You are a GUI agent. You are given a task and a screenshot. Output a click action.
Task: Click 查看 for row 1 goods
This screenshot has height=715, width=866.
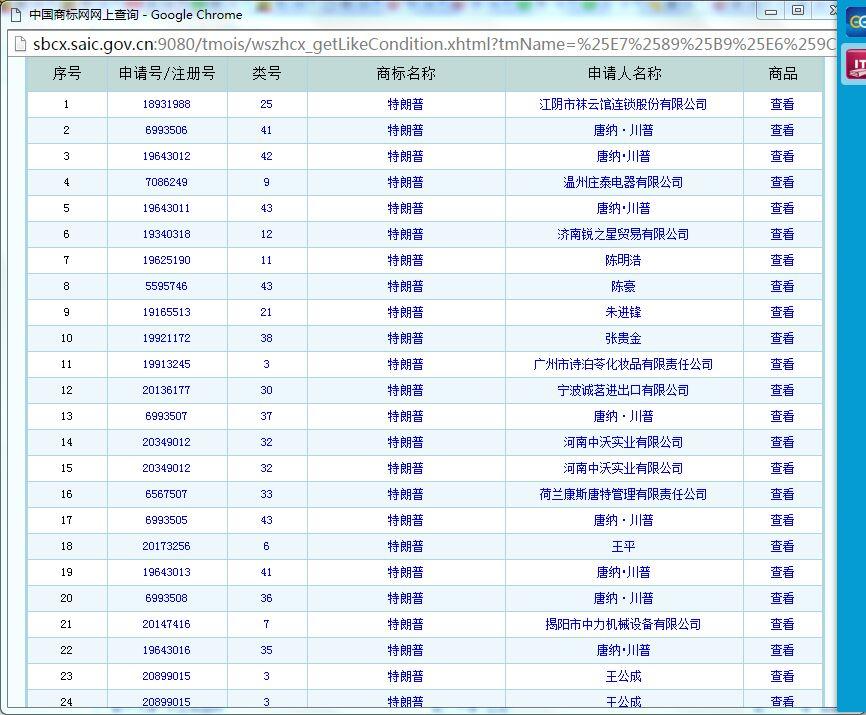pos(782,104)
